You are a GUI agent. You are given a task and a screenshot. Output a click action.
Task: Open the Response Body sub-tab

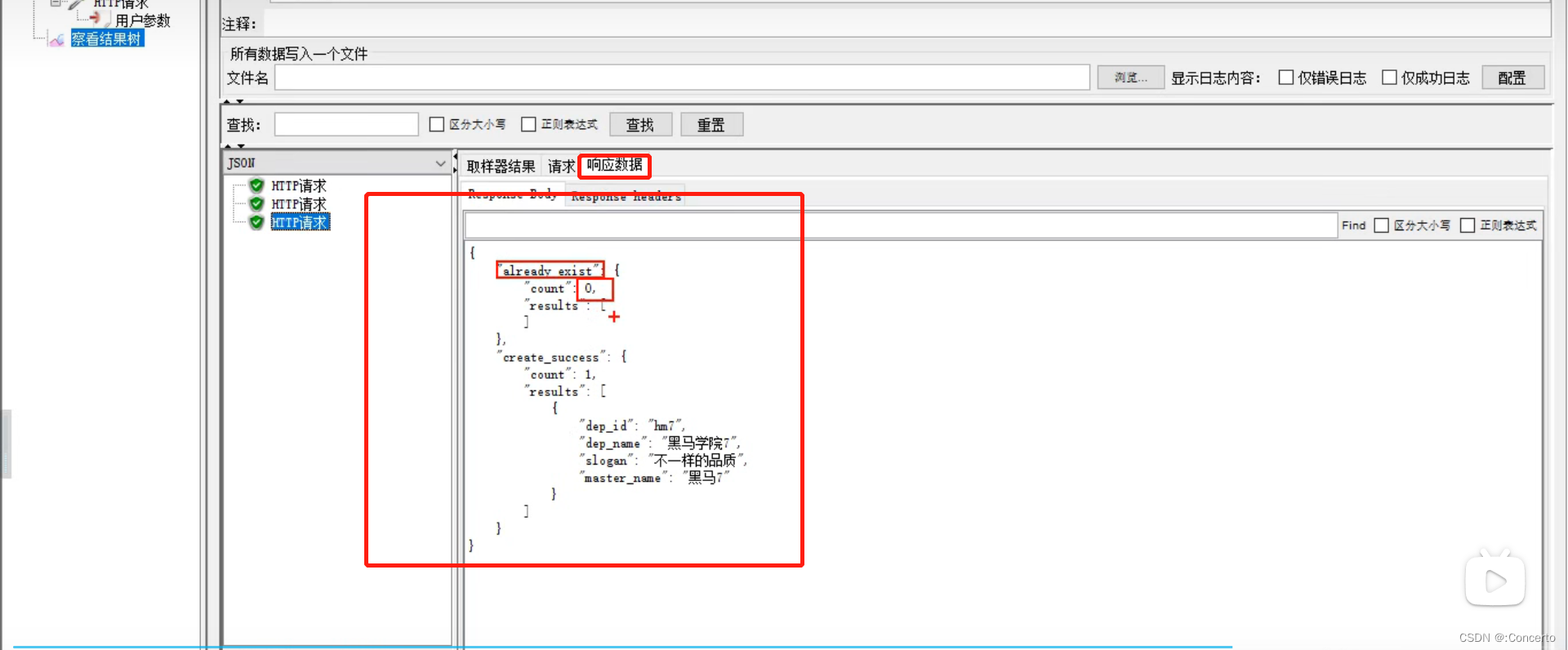tap(512, 195)
